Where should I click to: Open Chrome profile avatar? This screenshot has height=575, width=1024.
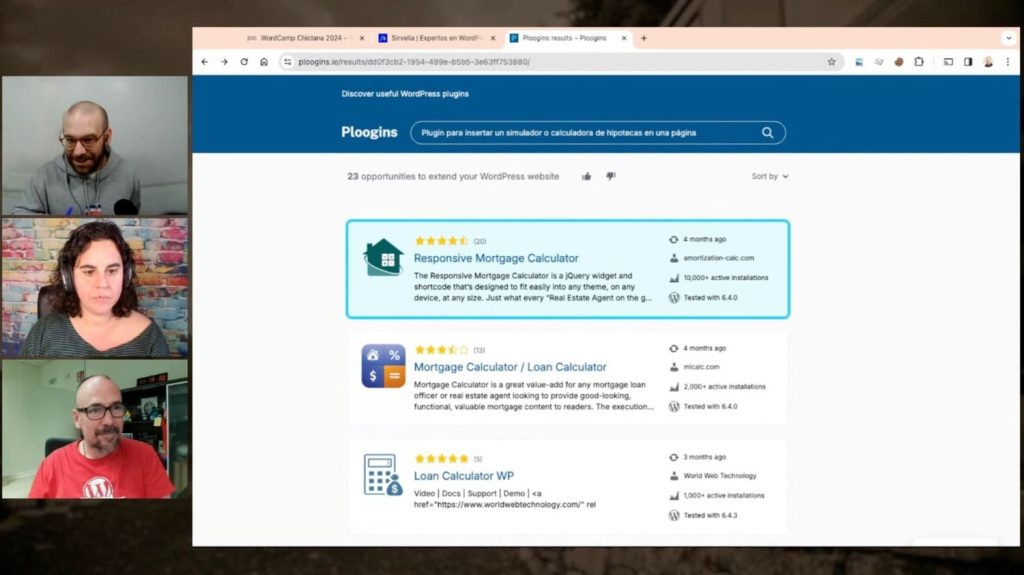click(x=988, y=61)
